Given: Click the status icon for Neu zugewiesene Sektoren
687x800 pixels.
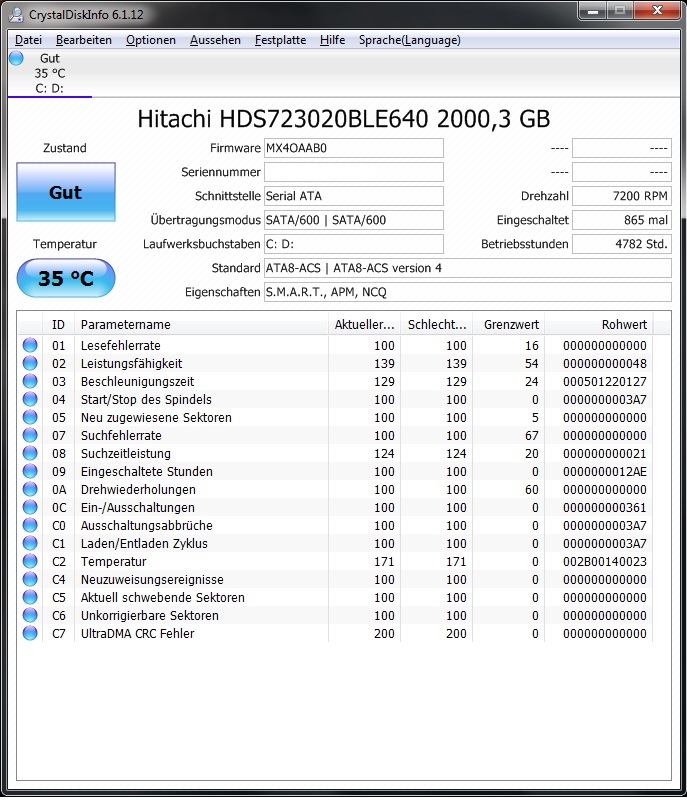Looking at the screenshot, I should (30, 417).
